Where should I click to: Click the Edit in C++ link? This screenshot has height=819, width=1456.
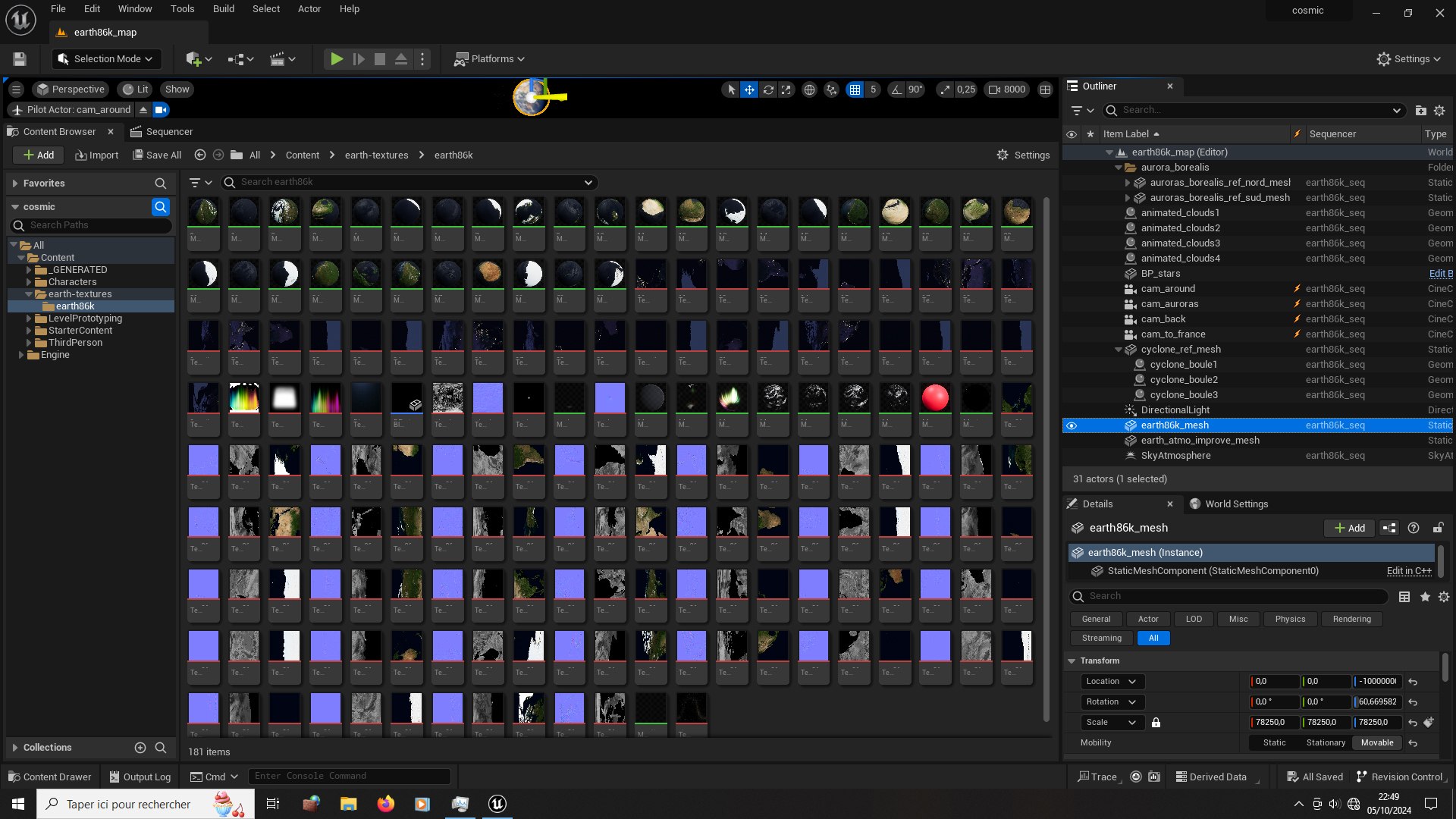click(x=1408, y=571)
